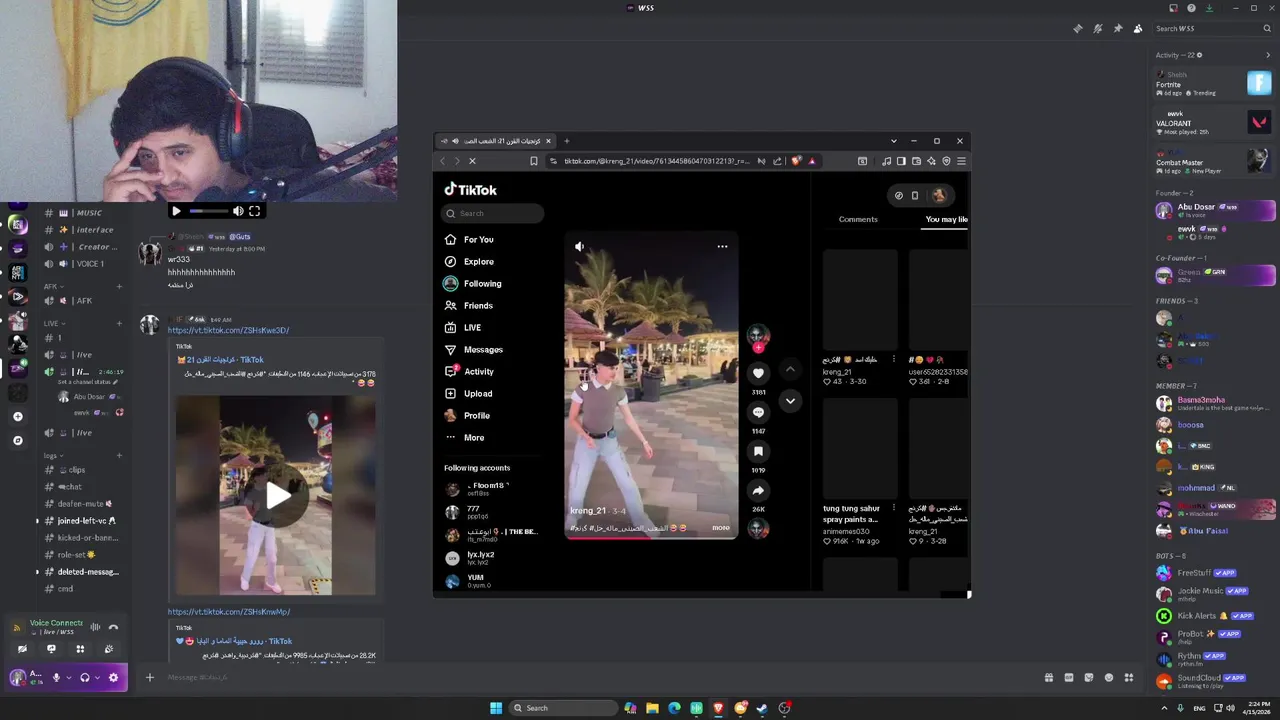Go to previous video with up chevron
The image size is (1280, 720).
click(x=790, y=369)
